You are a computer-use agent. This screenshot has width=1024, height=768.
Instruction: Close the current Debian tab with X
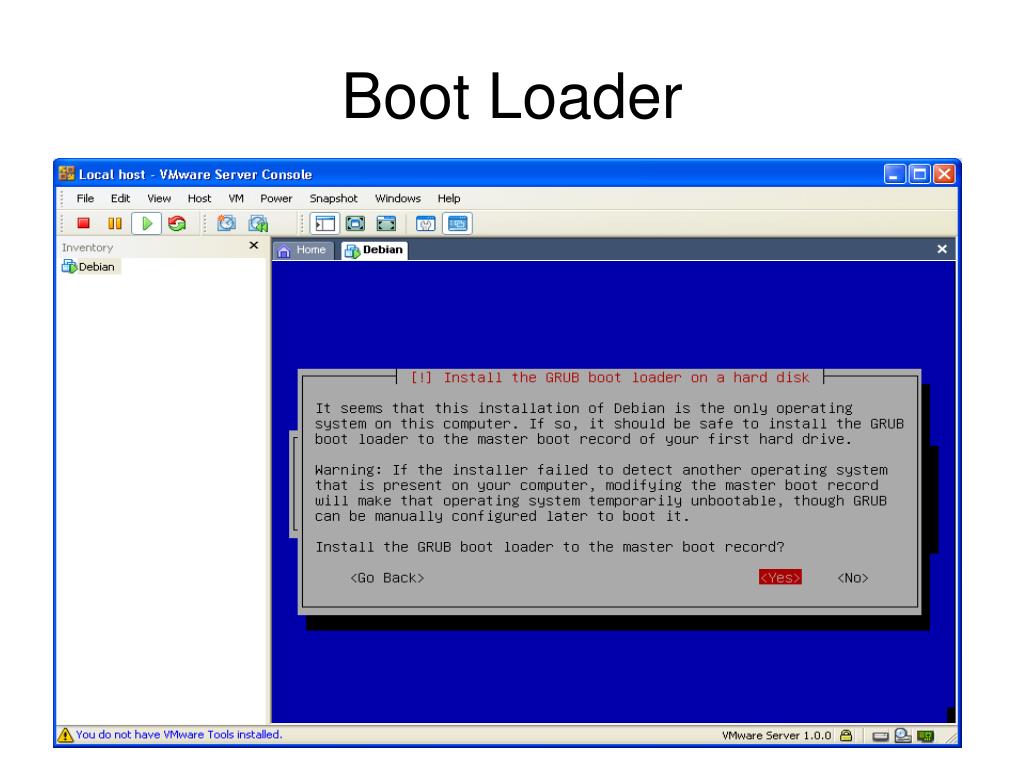click(942, 249)
